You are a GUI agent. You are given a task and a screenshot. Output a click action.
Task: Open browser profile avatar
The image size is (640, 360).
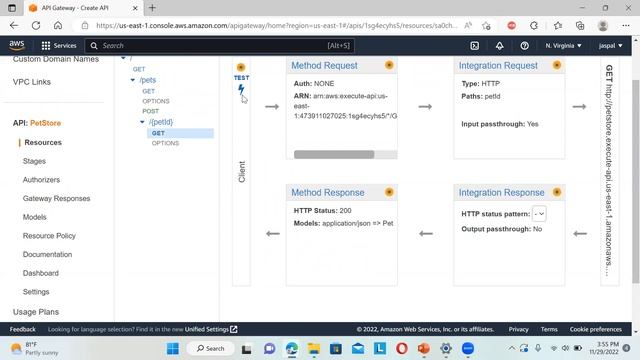[x=603, y=26]
